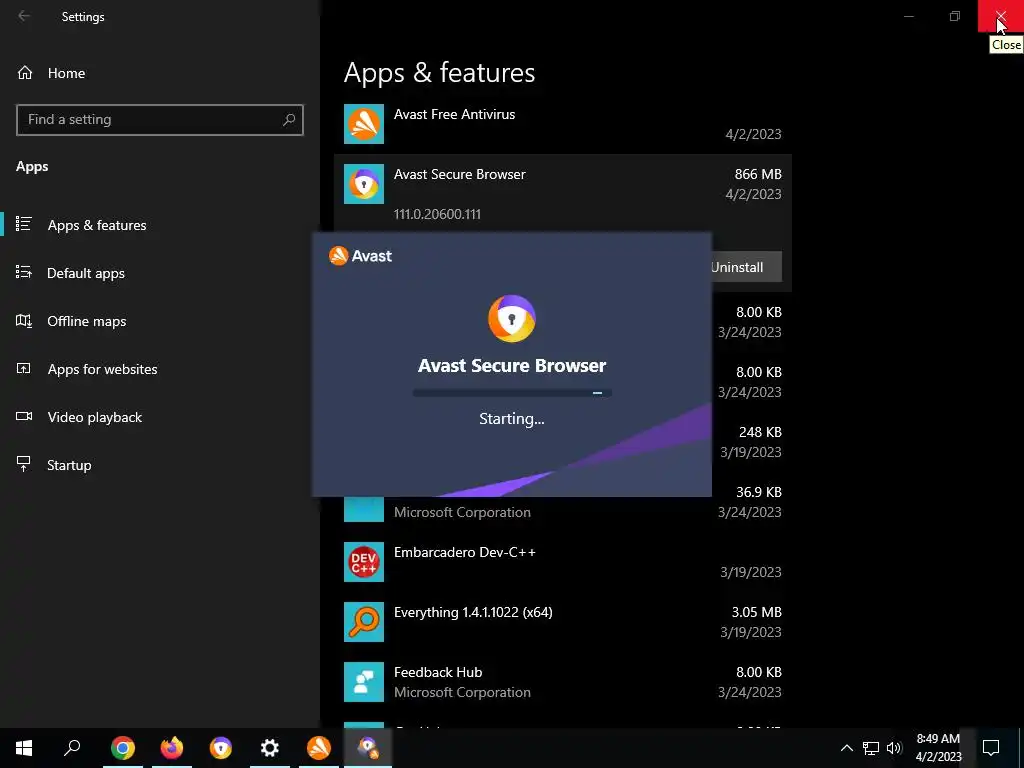Click the Settings back arrow
The width and height of the screenshot is (1024, 768).
point(24,16)
